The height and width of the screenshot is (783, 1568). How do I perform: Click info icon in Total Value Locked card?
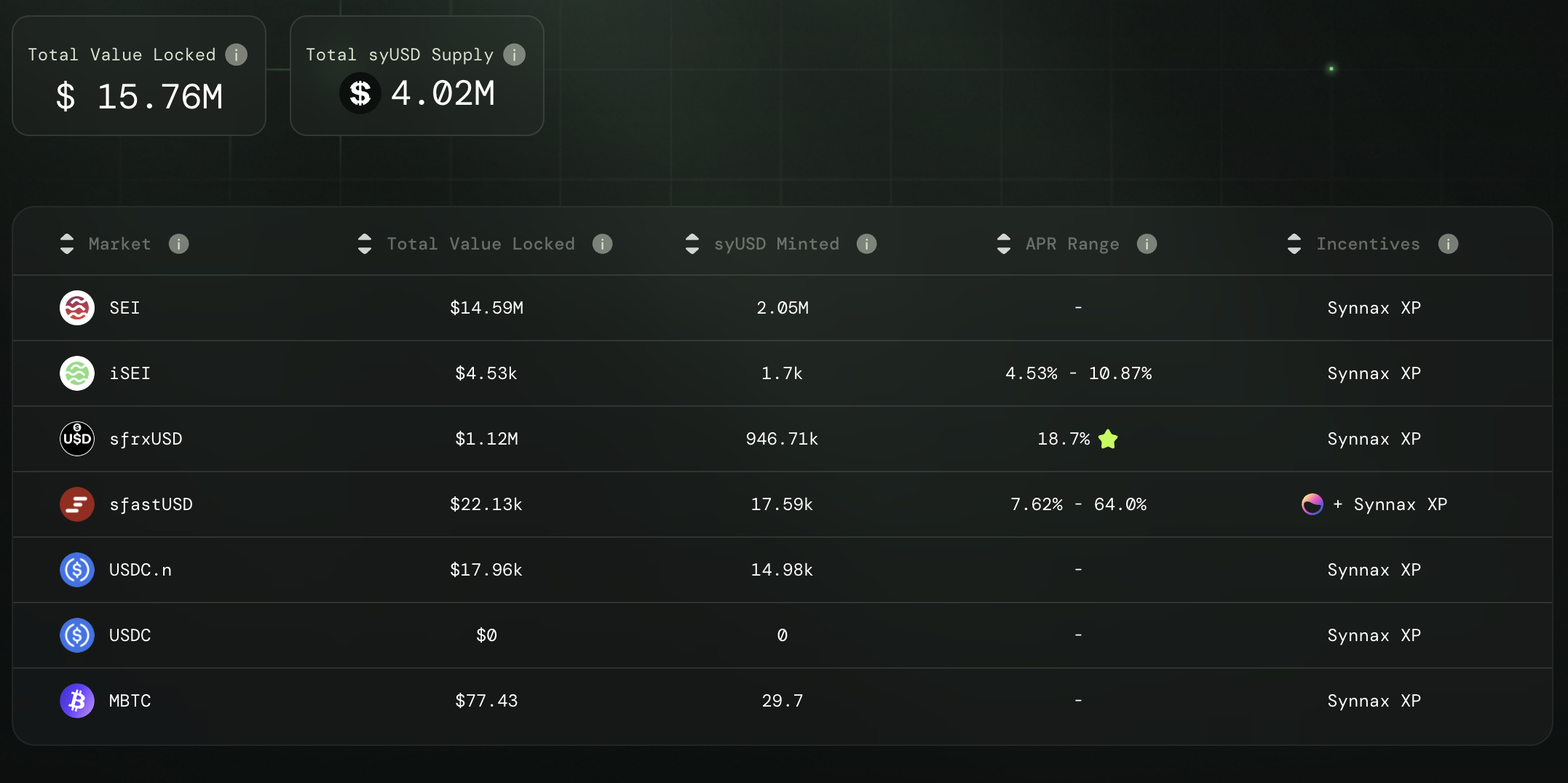tap(237, 55)
